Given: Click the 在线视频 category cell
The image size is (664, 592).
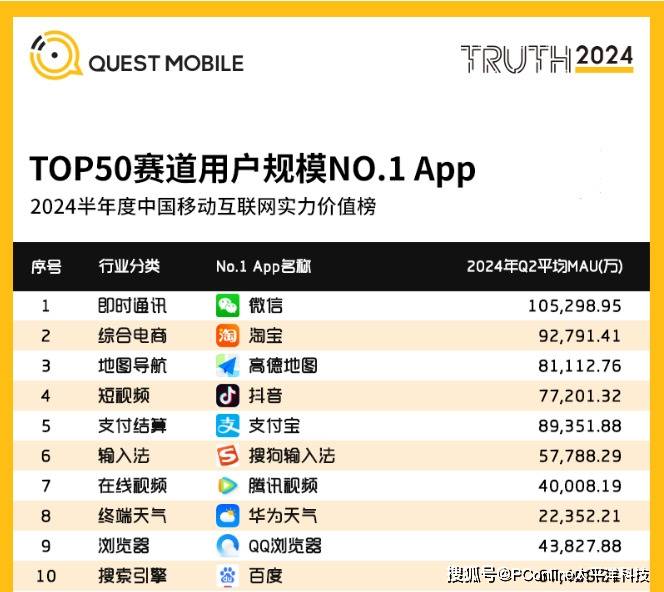Looking at the screenshot, I should (132, 486).
